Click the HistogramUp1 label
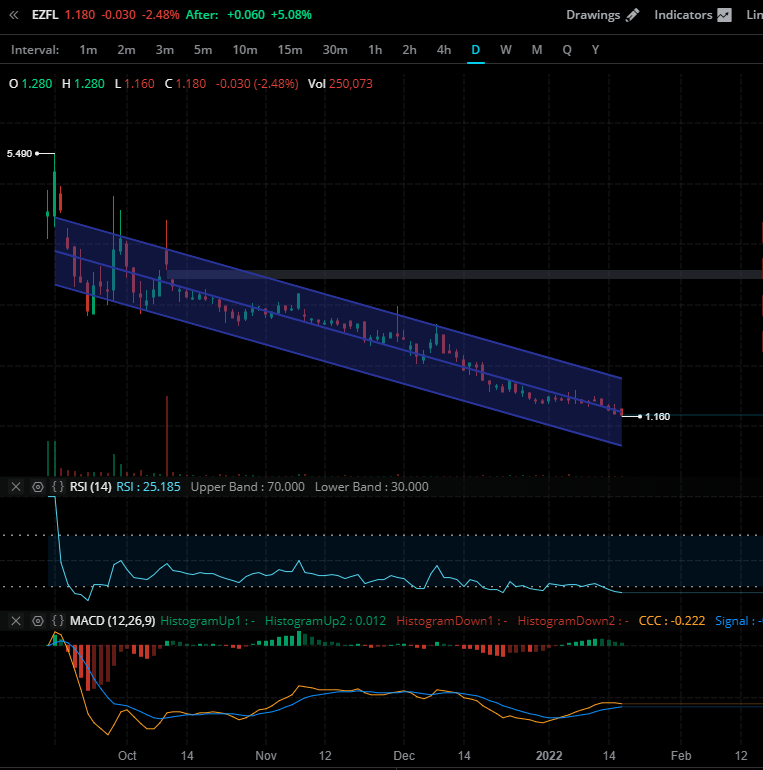The height and width of the screenshot is (770, 763). pos(207,621)
